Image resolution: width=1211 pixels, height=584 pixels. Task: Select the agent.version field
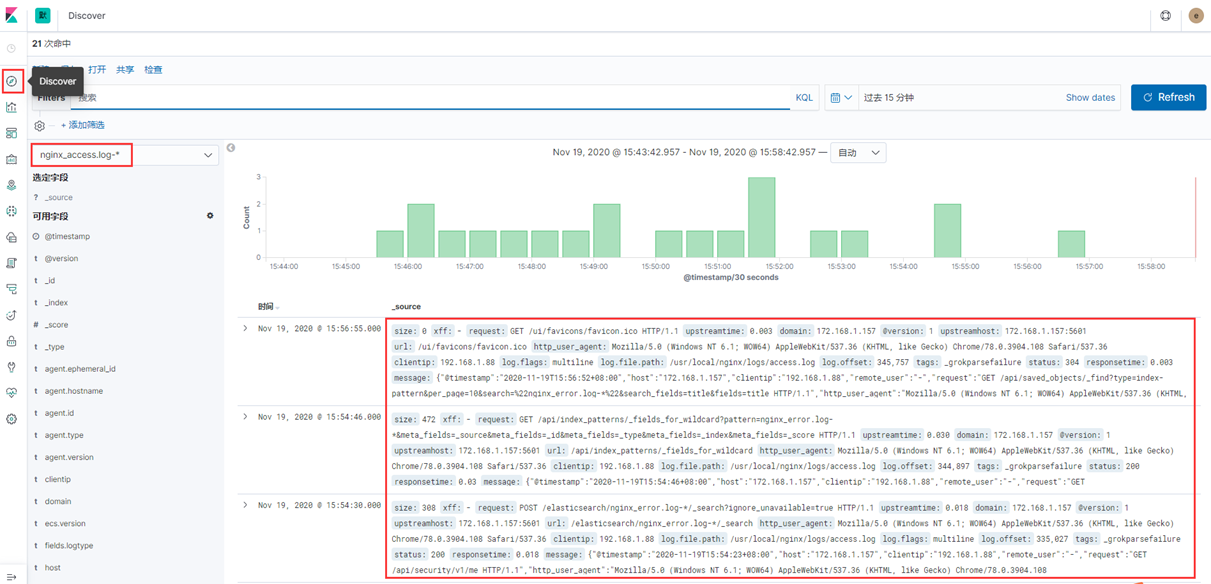pos(69,457)
